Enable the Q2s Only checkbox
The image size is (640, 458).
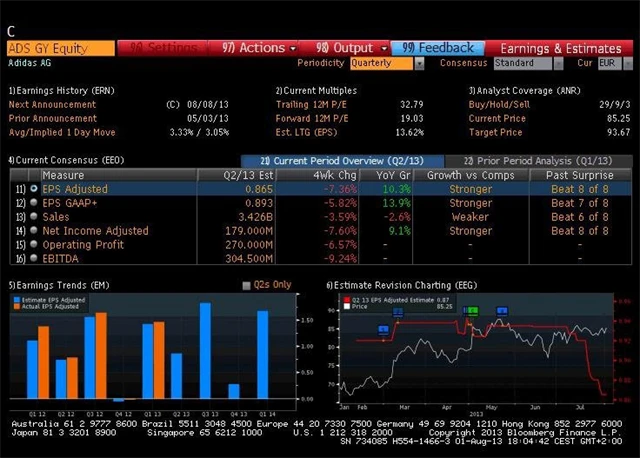pos(247,285)
